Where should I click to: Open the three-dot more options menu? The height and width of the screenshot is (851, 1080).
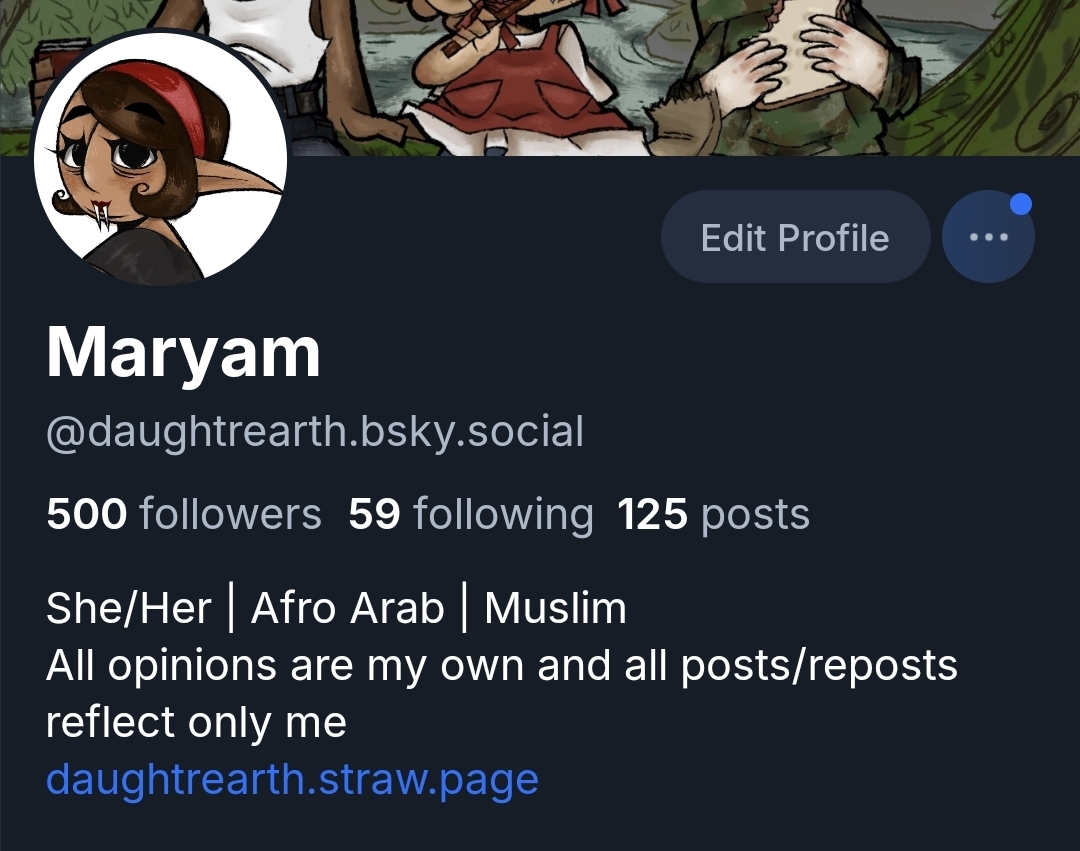coord(988,237)
